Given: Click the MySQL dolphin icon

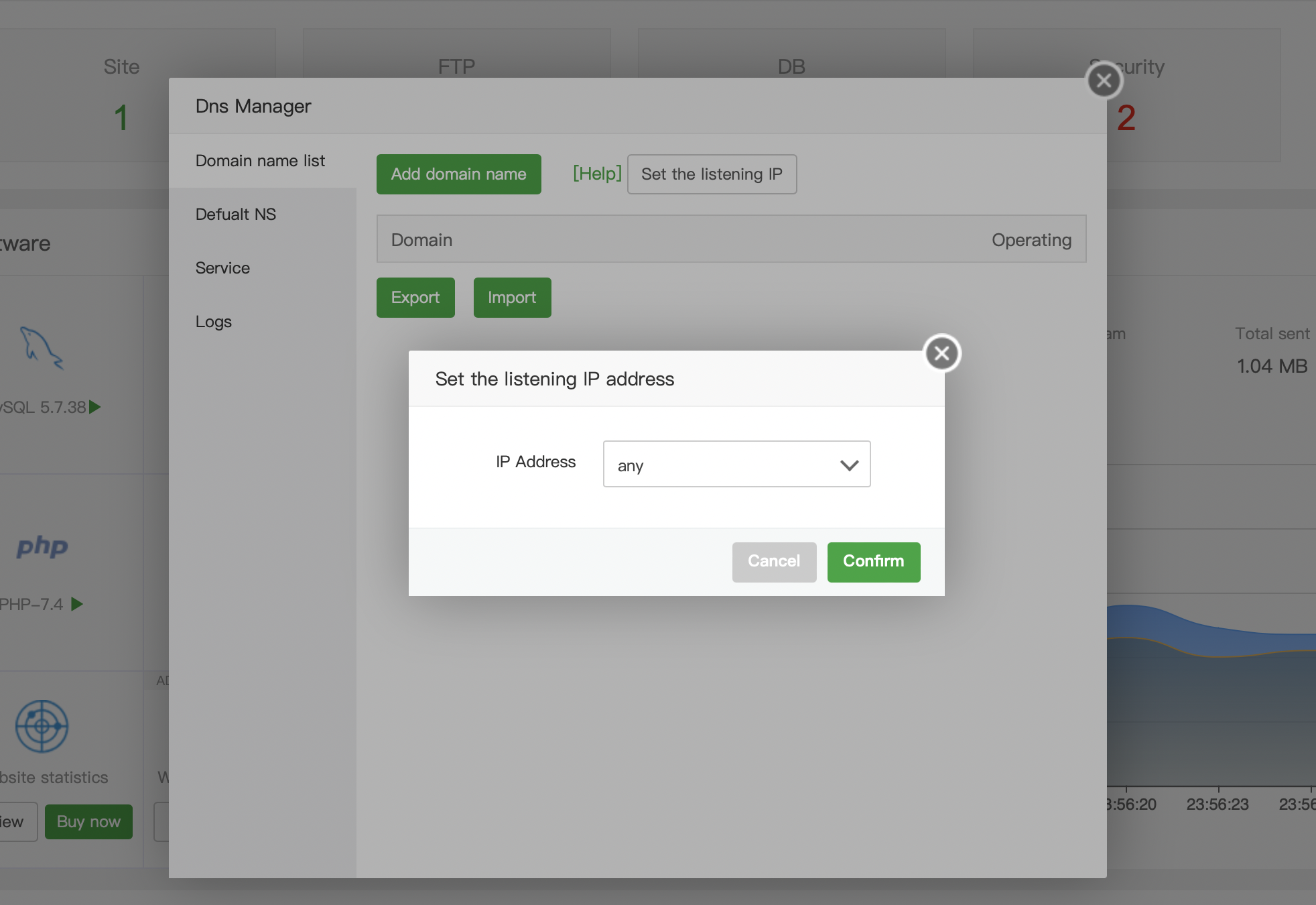Looking at the screenshot, I should point(42,347).
